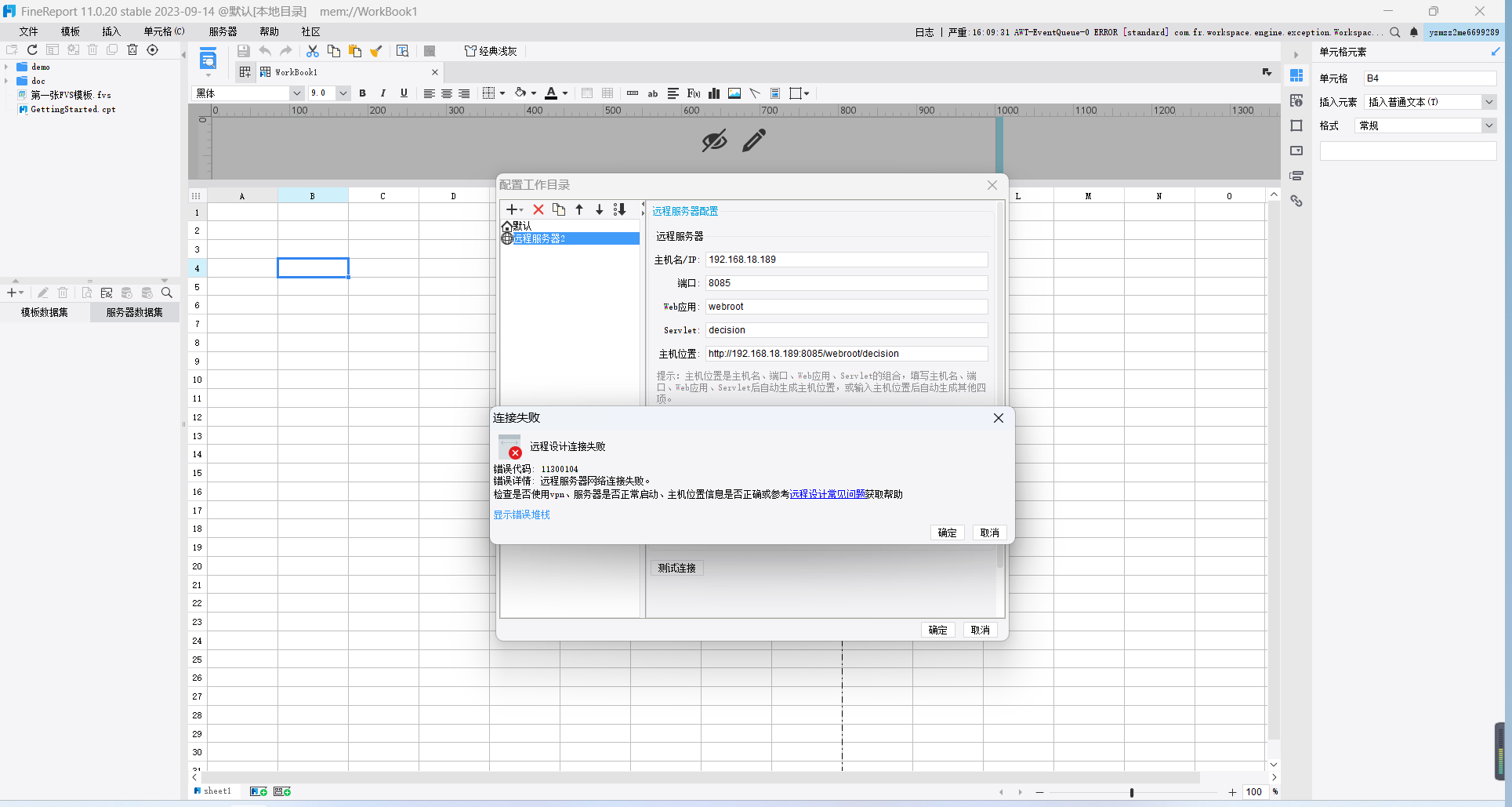Viewport: 1512px width, 807px height.
Task: Click the 测试连接 button
Action: coord(677,568)
